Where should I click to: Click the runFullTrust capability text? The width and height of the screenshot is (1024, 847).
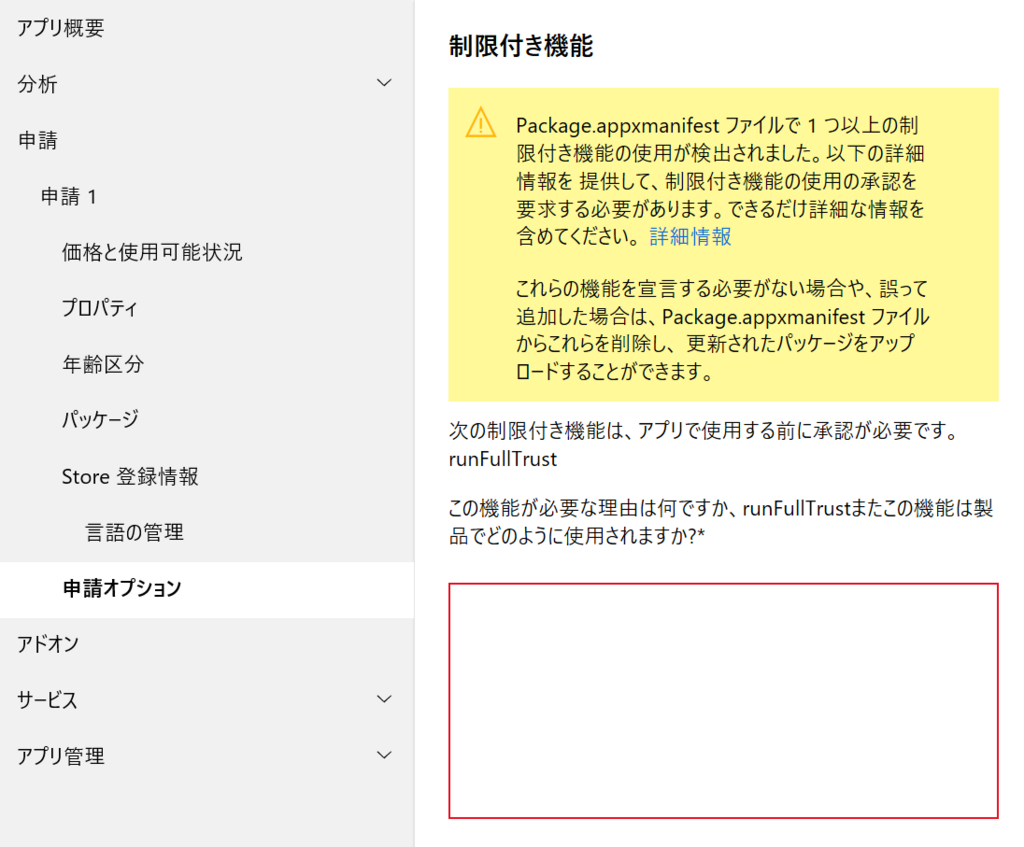pos(503,459)
